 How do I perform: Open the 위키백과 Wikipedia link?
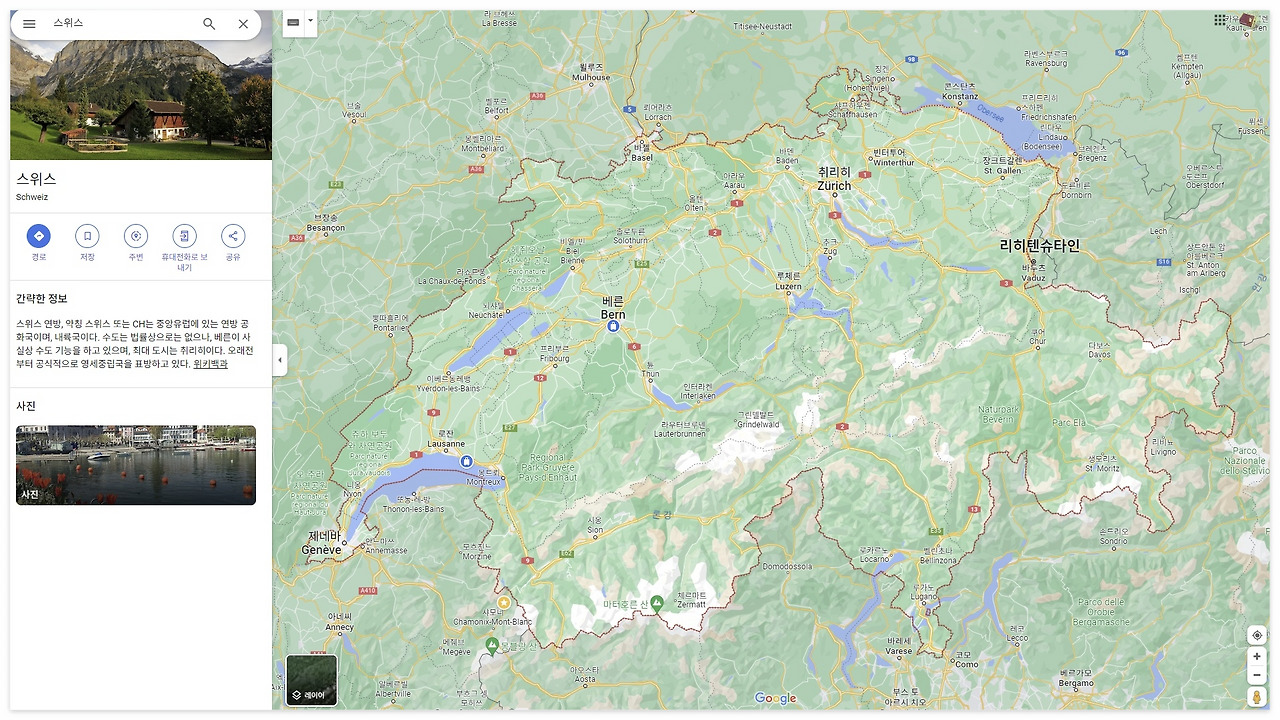208,363
